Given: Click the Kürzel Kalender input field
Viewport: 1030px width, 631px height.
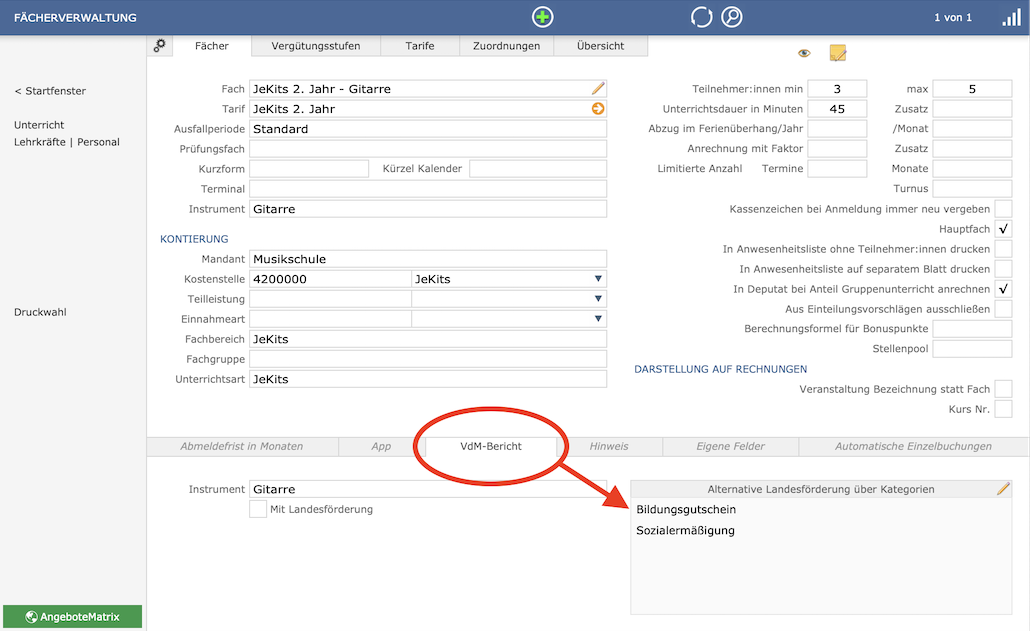Looking at the screenshot, I should 538,169.
